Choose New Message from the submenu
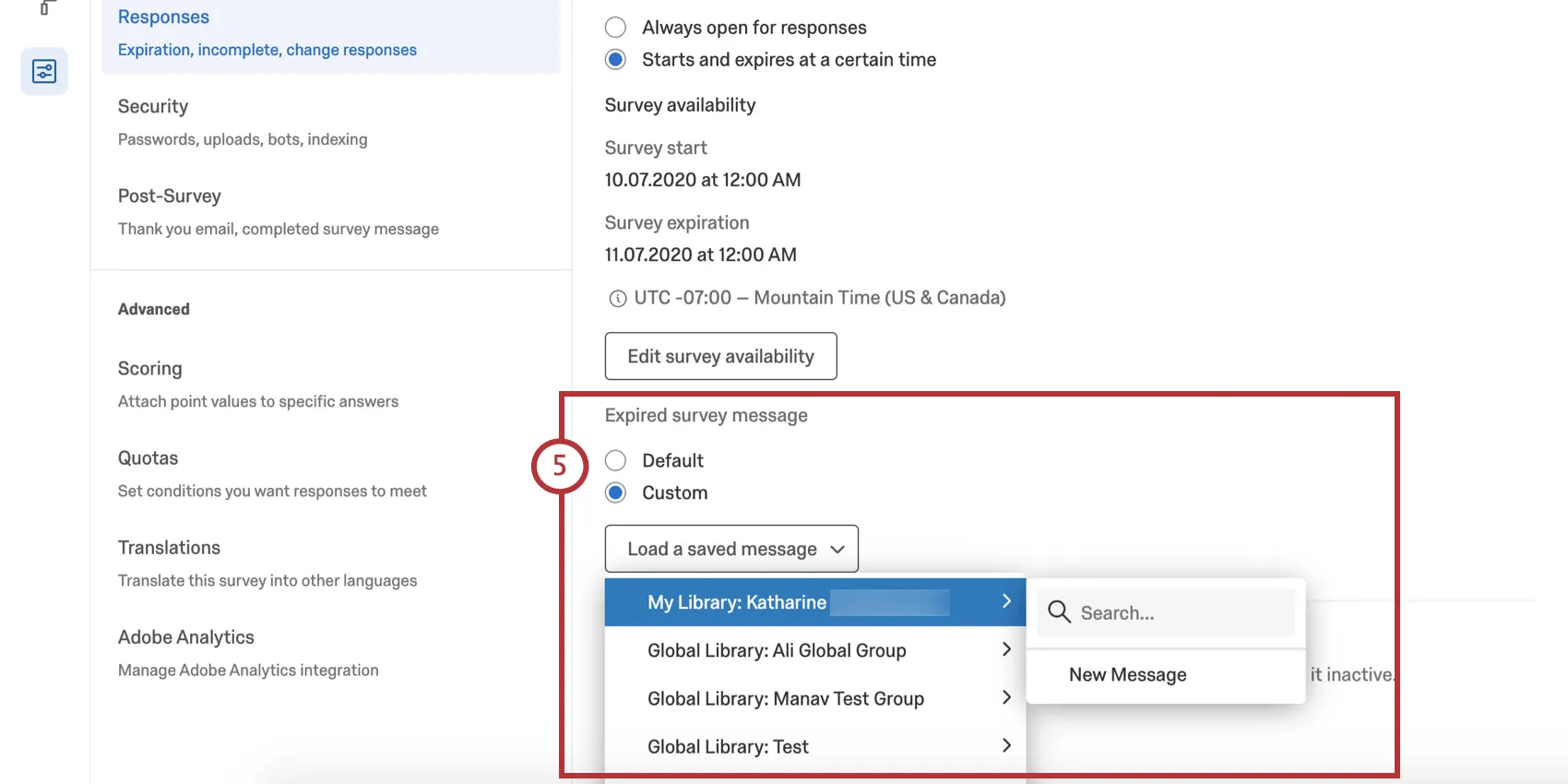1568x784 pixels. pos(1127,675)
